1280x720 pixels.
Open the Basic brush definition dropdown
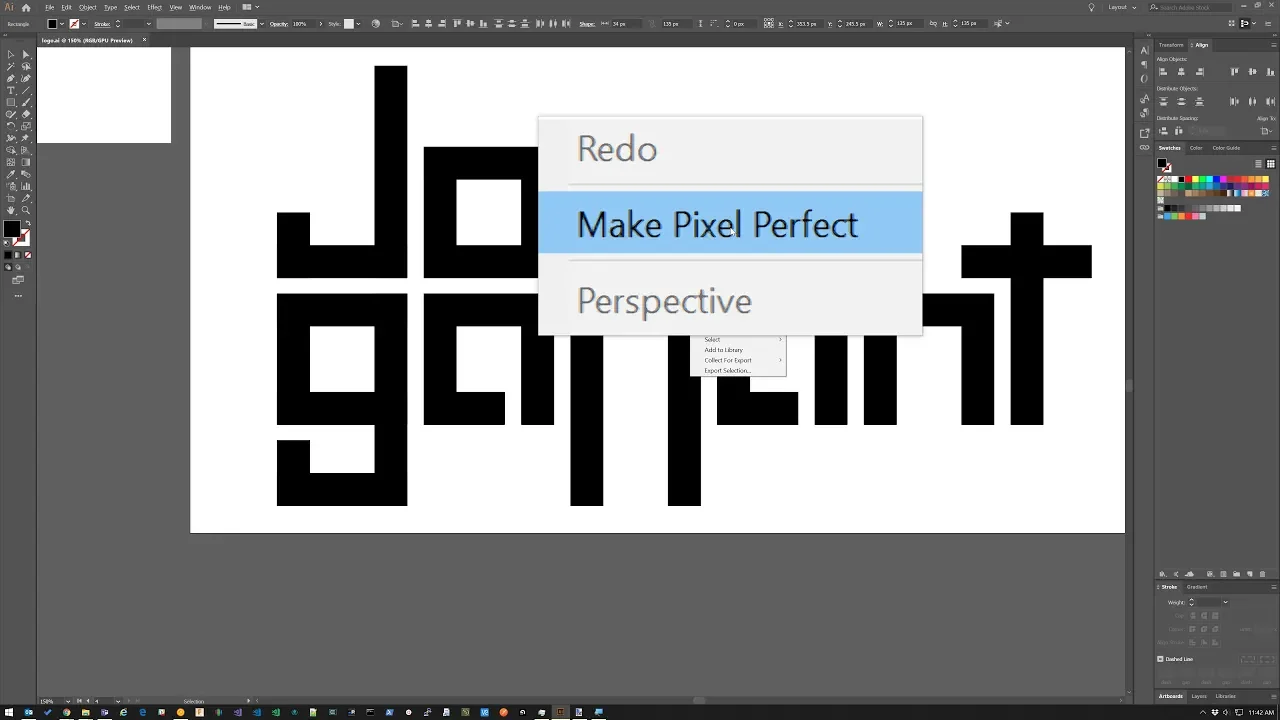[260, 23]
